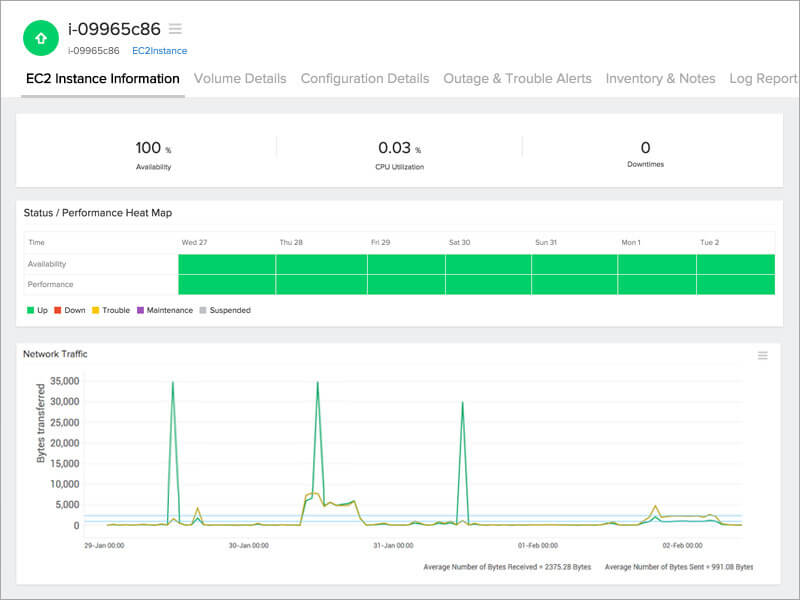
Task: Switch to the Volume Details tab
Action: (240, 79)
